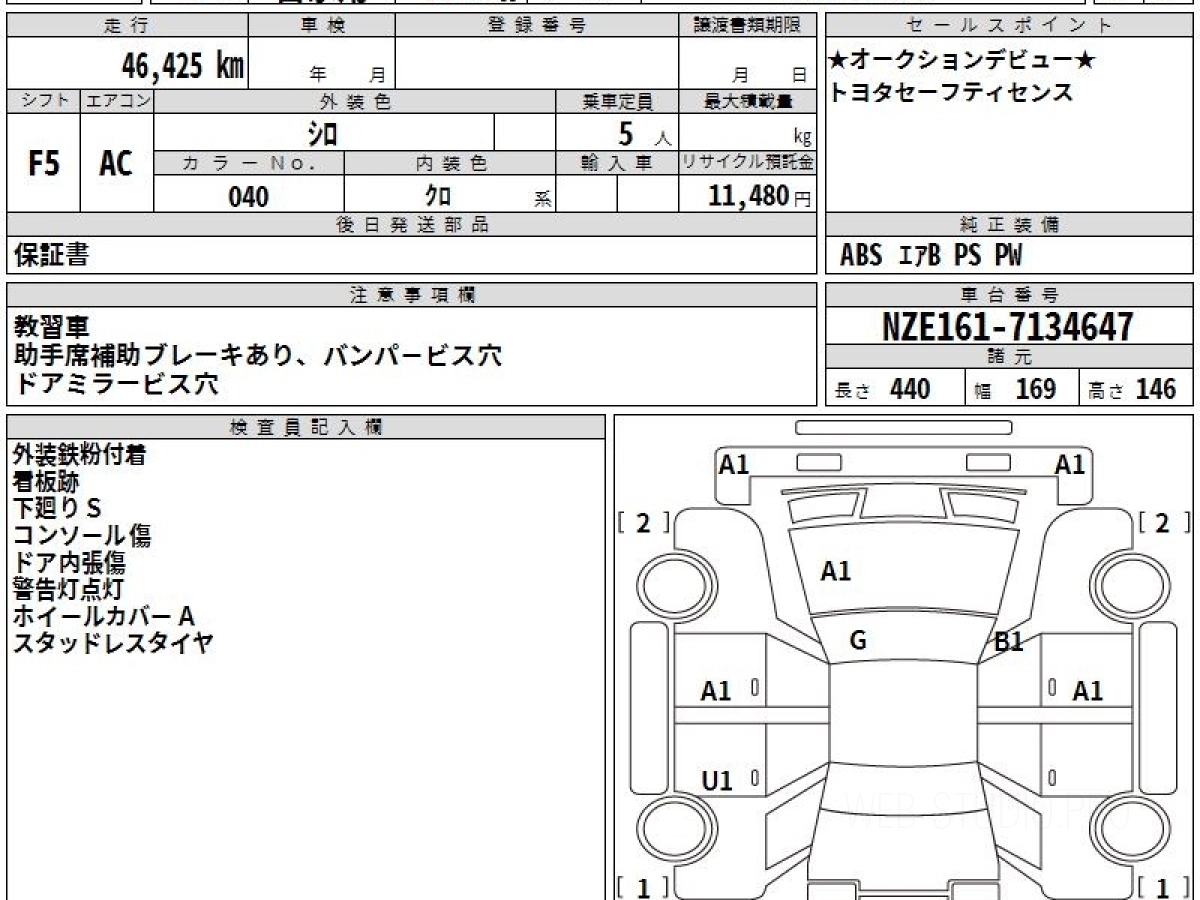This screenshot has width=1200, height=900.
Task: Select the 輸入車 header
Action: click(x=617, y=163)
